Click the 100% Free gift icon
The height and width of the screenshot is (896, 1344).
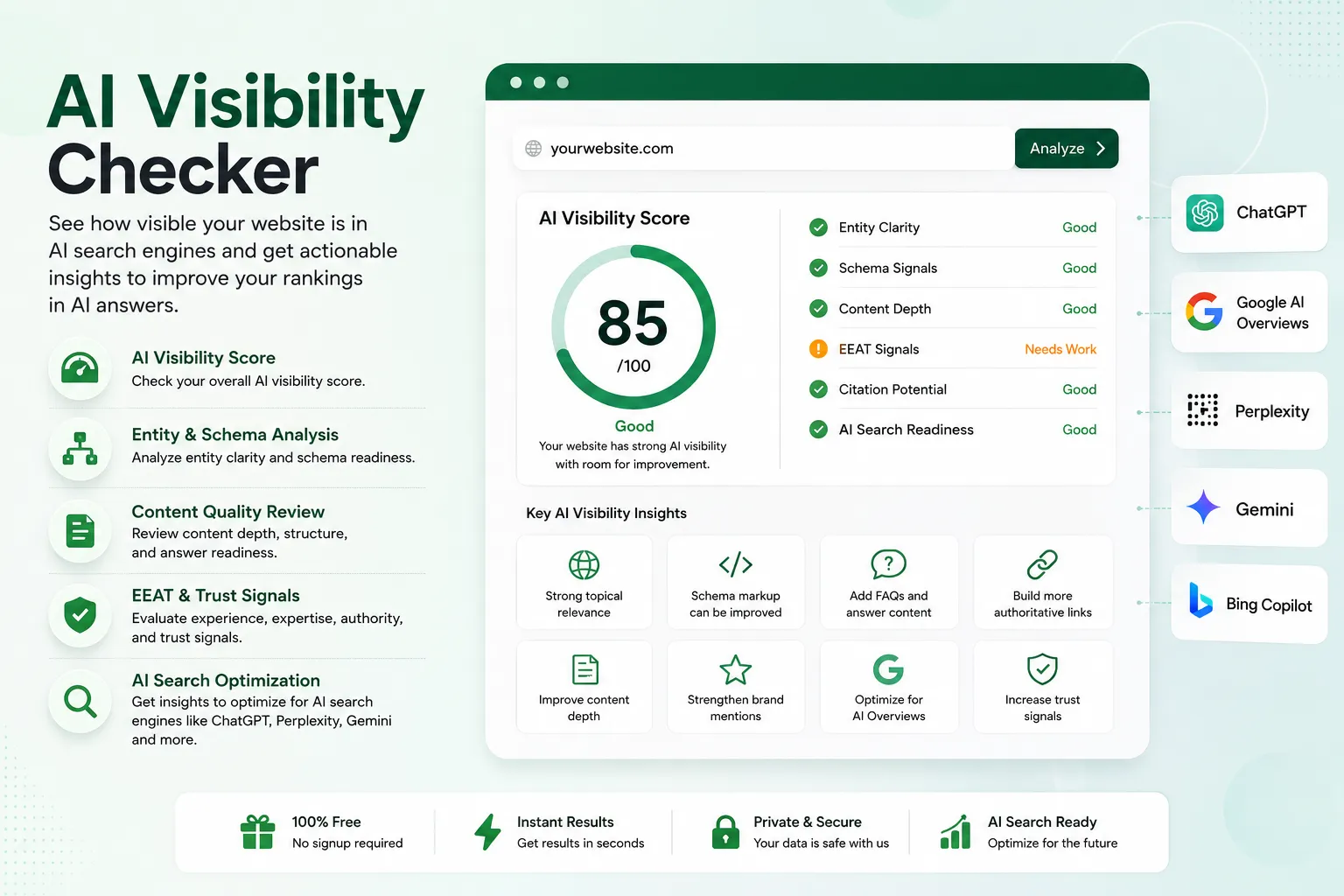[257, 831]
